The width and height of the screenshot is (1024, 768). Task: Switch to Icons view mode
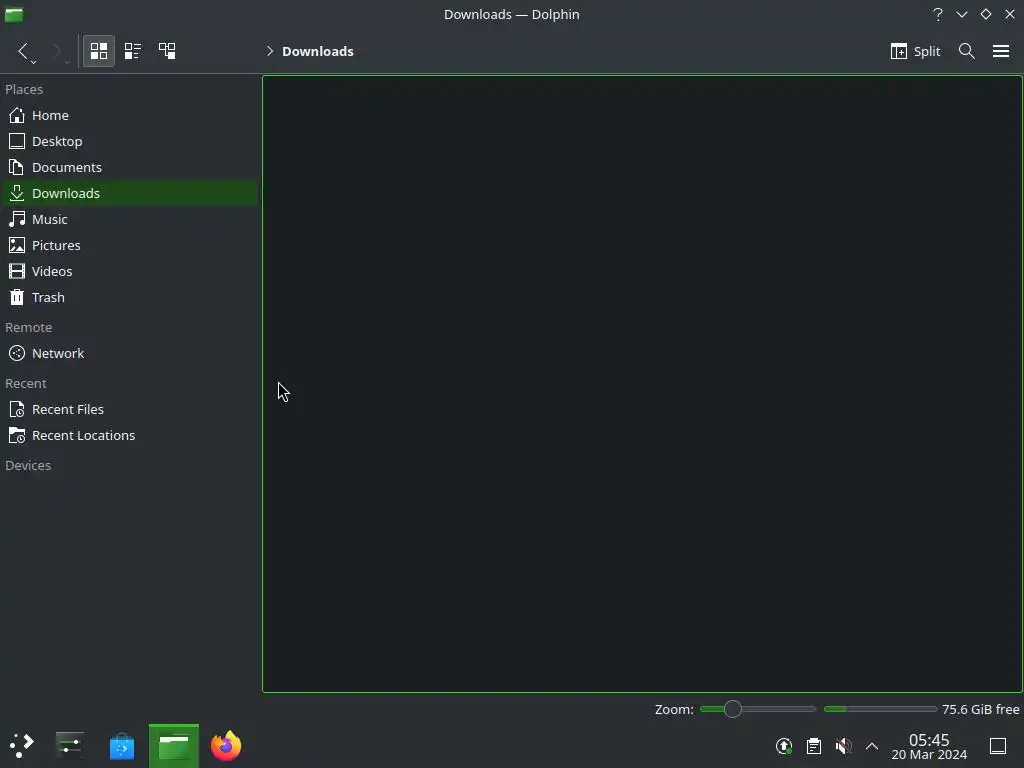pos(99,51)
